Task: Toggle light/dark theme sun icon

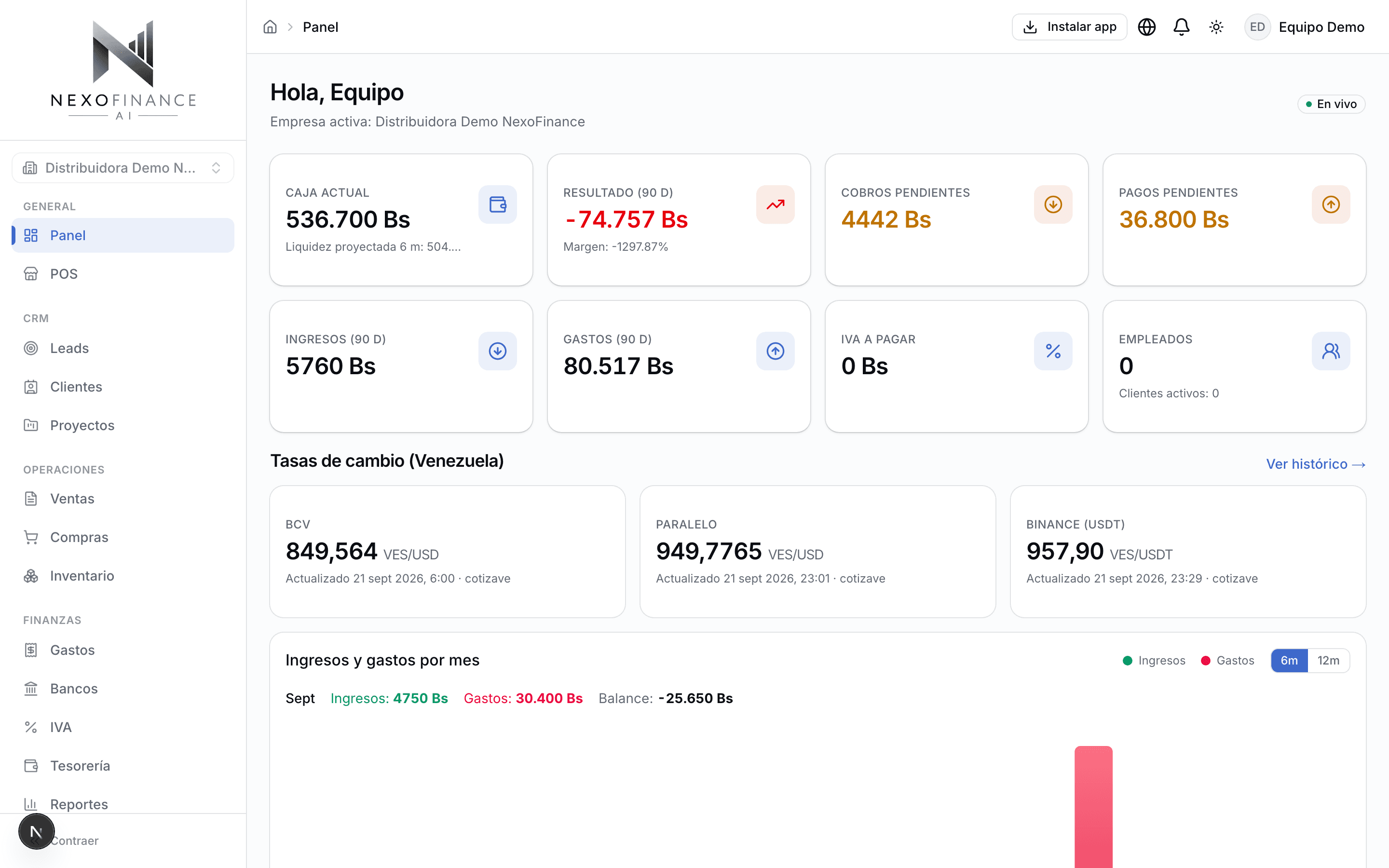Action: pyautogui.click(x=1216, y=27)
